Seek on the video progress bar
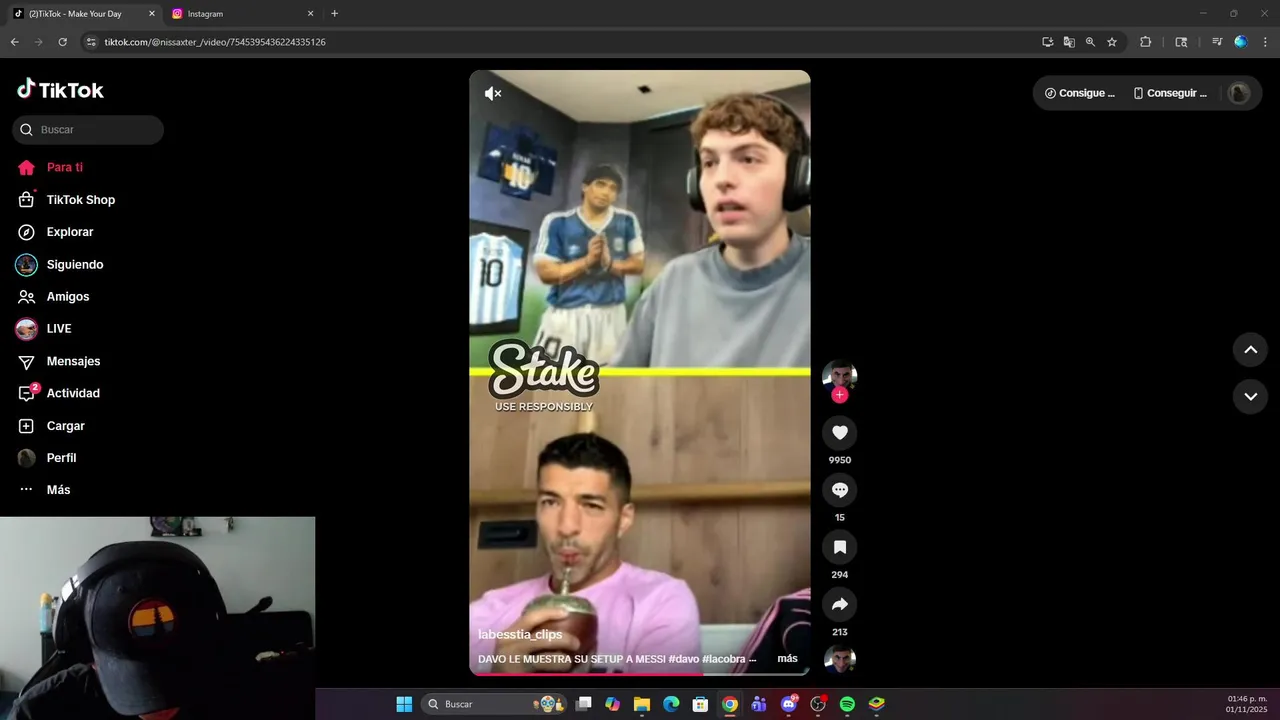The height and width of the screenshot is (720, 1280). click(x=640, y=674)
